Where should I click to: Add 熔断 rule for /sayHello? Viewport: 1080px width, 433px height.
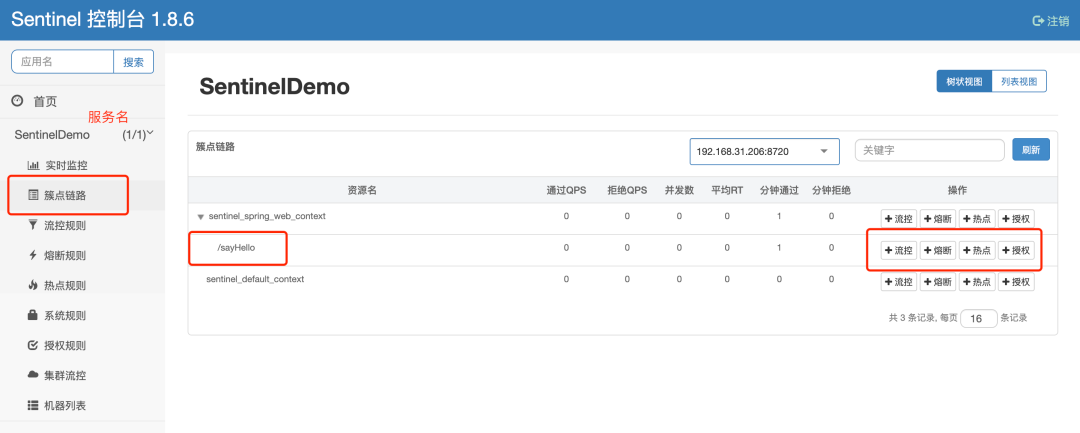(938, 251)
